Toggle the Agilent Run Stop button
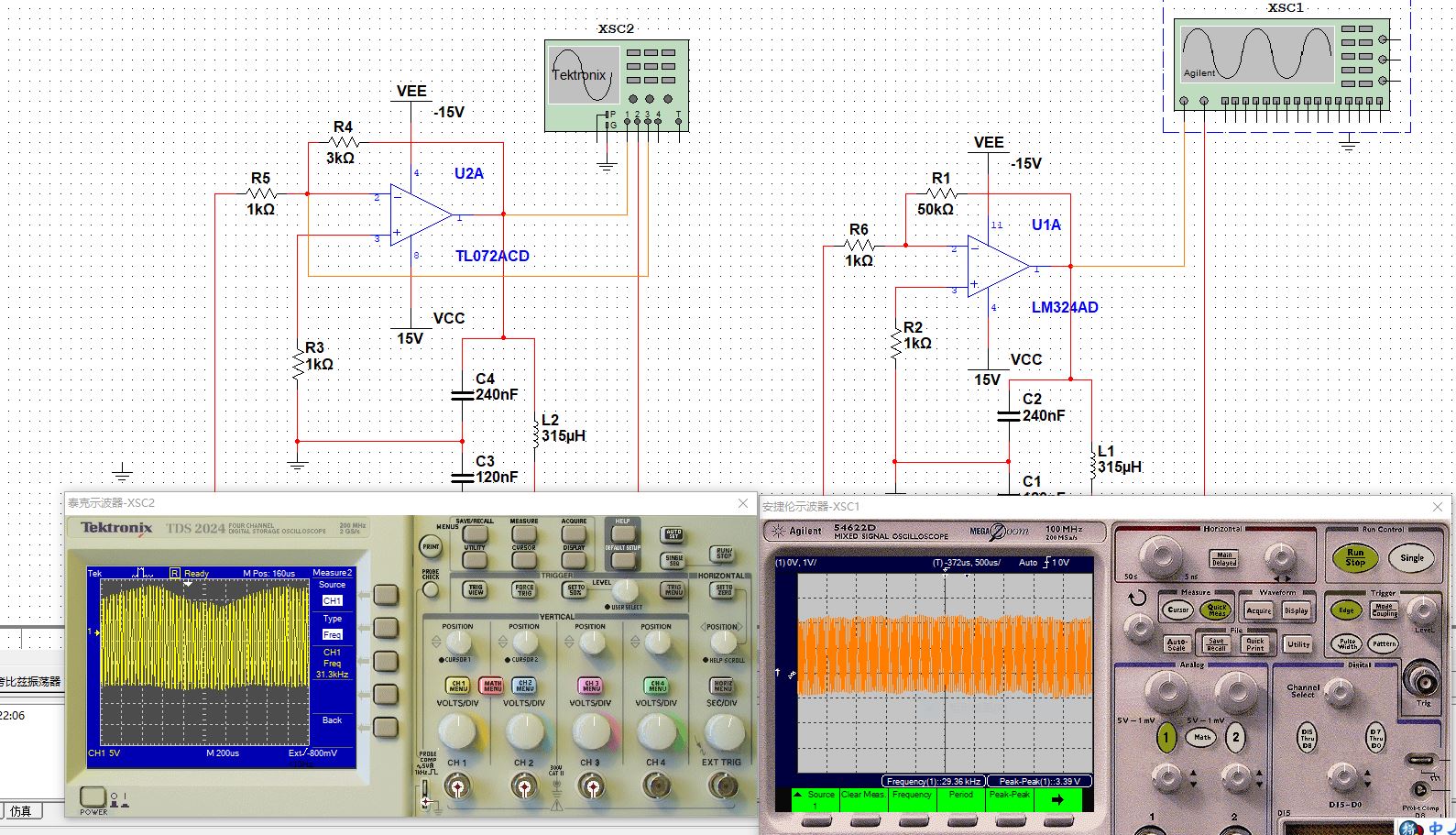 click(1355, 557)
